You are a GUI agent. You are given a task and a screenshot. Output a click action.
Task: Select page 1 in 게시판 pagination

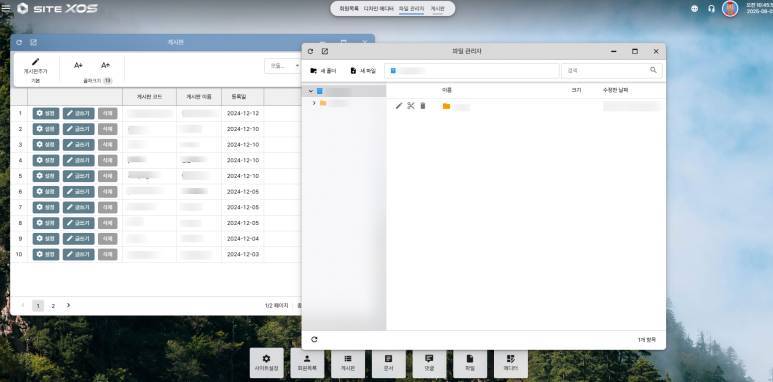pos(38,306)
